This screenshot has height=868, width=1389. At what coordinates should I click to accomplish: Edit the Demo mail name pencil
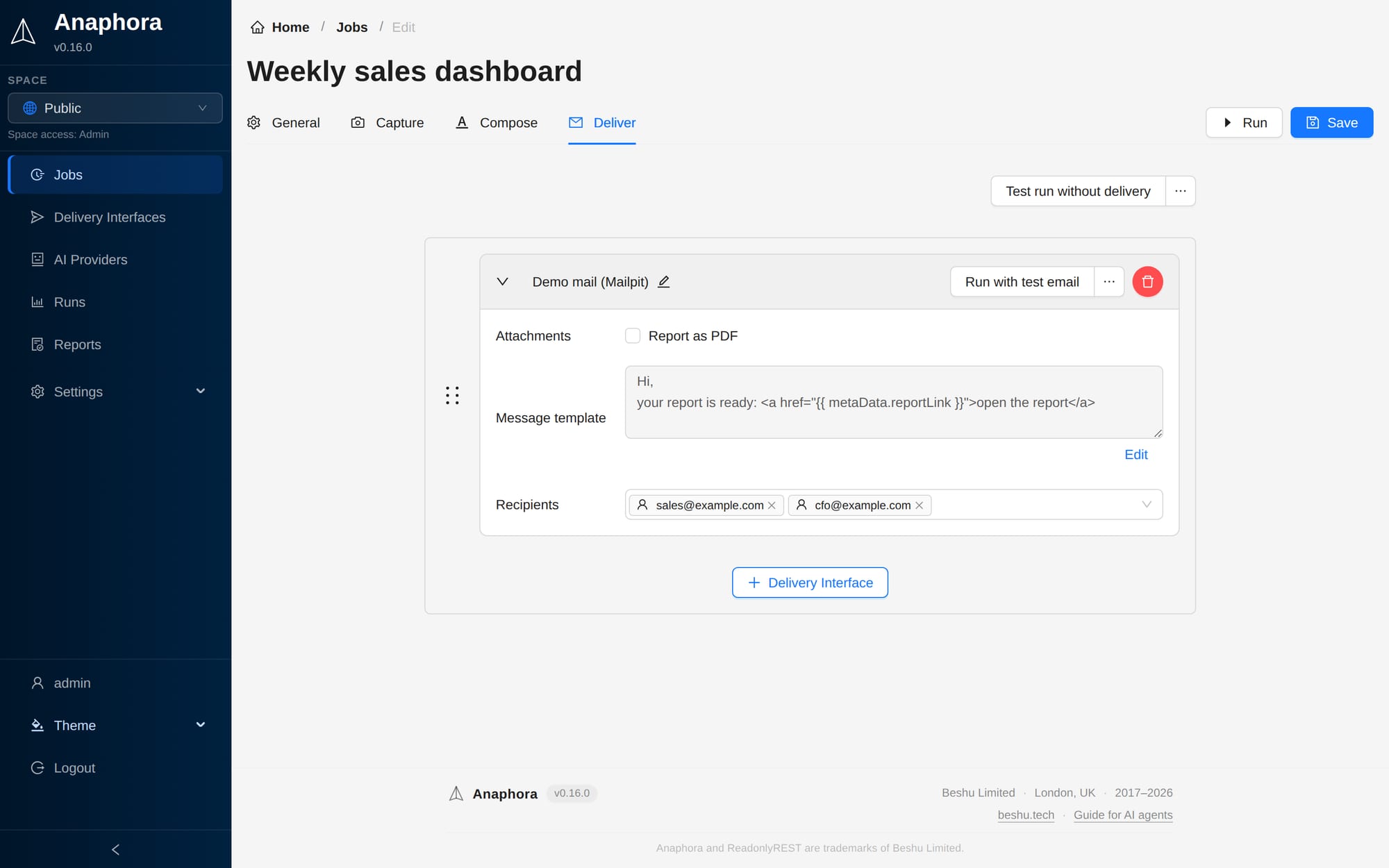point(664,282)
